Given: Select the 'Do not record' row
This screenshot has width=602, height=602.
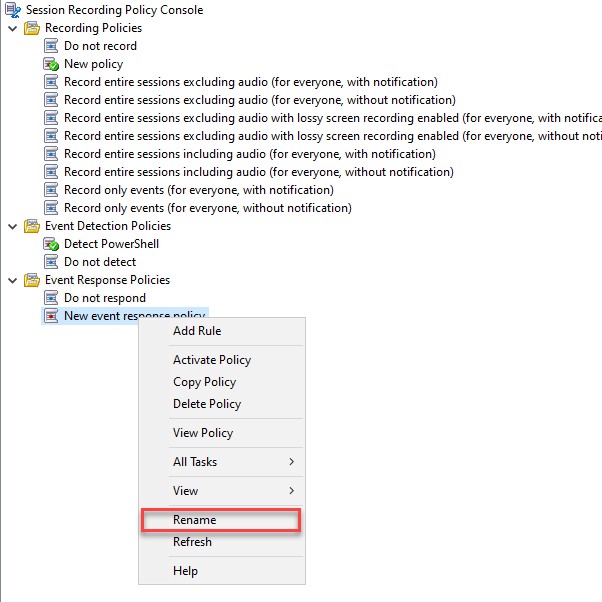Looking at the screenshot, I should (x=100, y=46).
